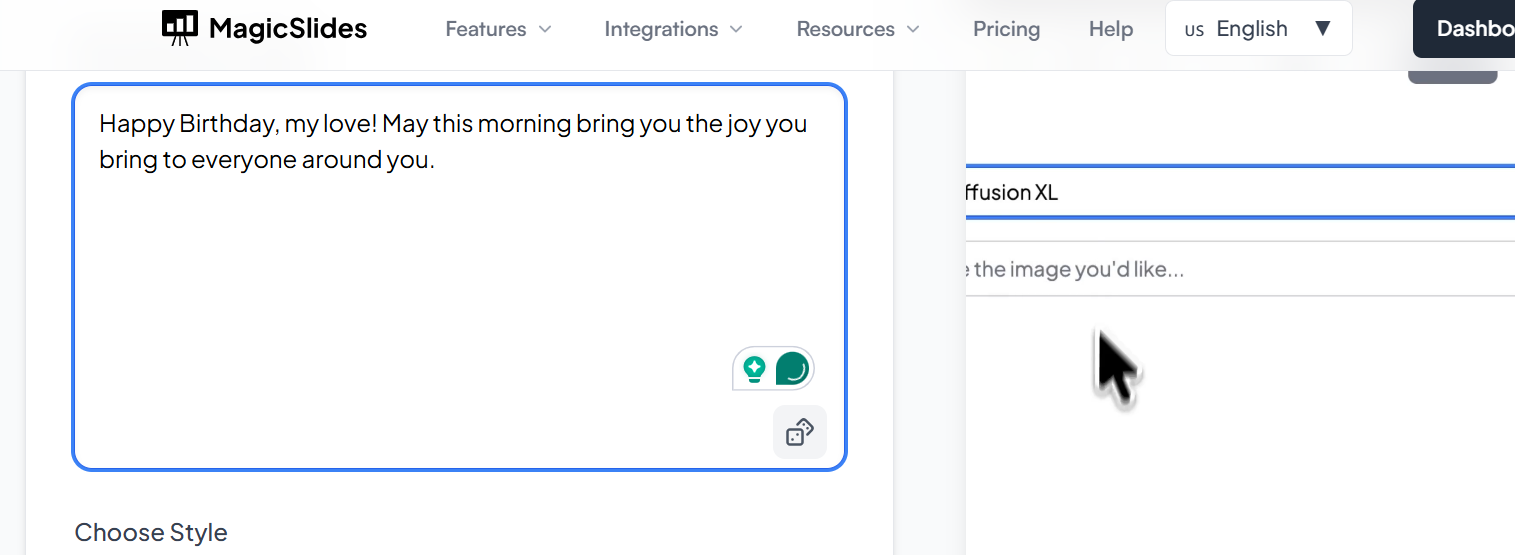Open the Resources menu label
Viewport: 1515px width, 555px height.
[845, 29]
